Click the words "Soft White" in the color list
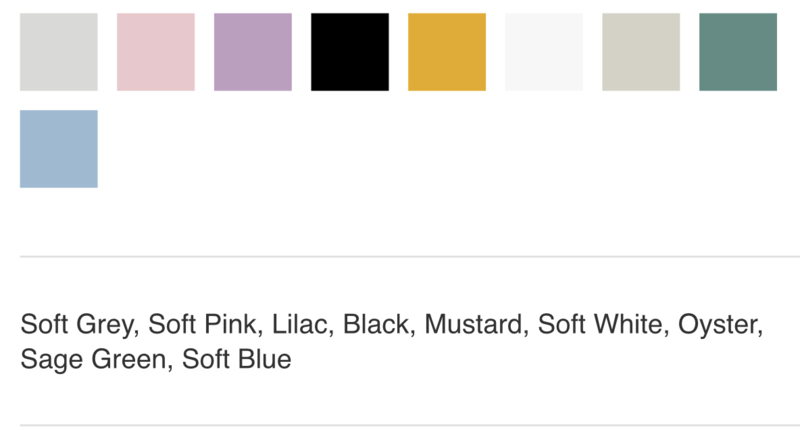The width and height of the screenshot is (800, 430). tap(600, 324)
